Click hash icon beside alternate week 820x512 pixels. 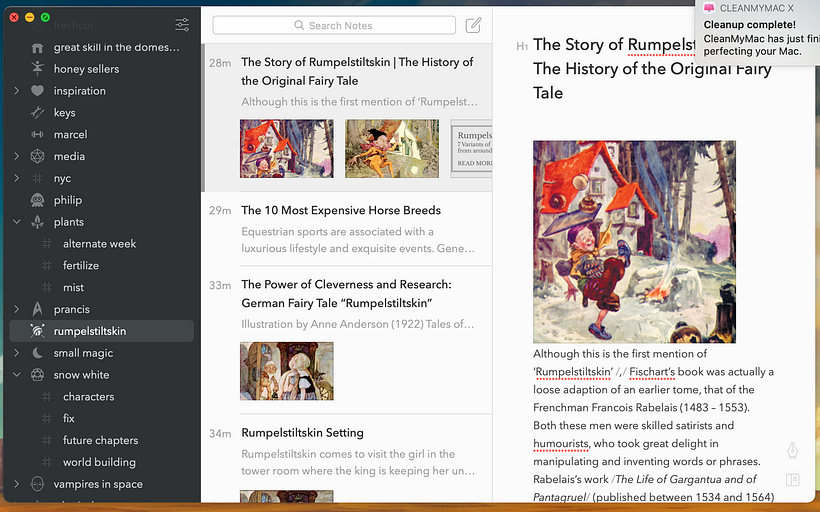click(47, 244)
